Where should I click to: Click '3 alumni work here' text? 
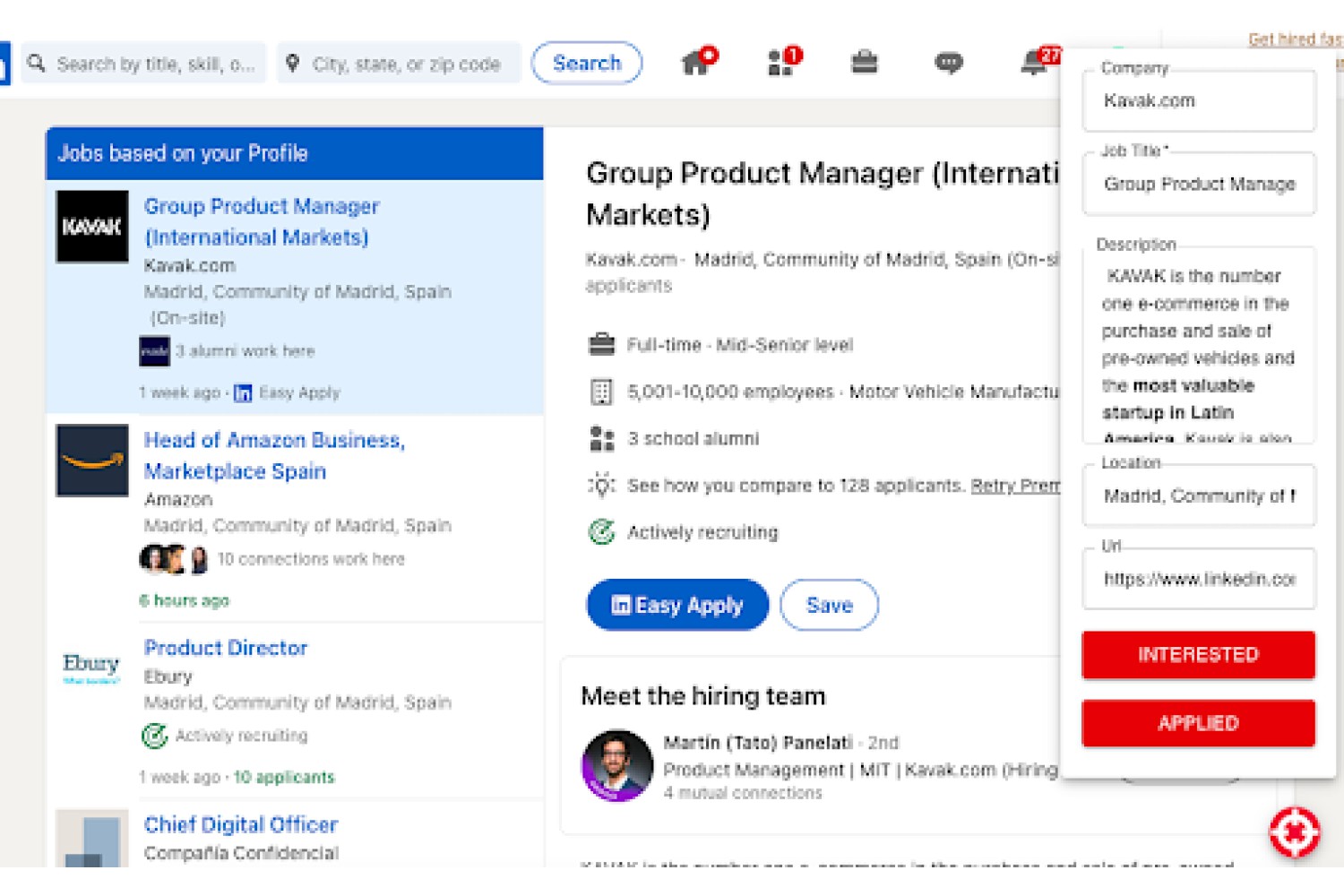(246, 351)
